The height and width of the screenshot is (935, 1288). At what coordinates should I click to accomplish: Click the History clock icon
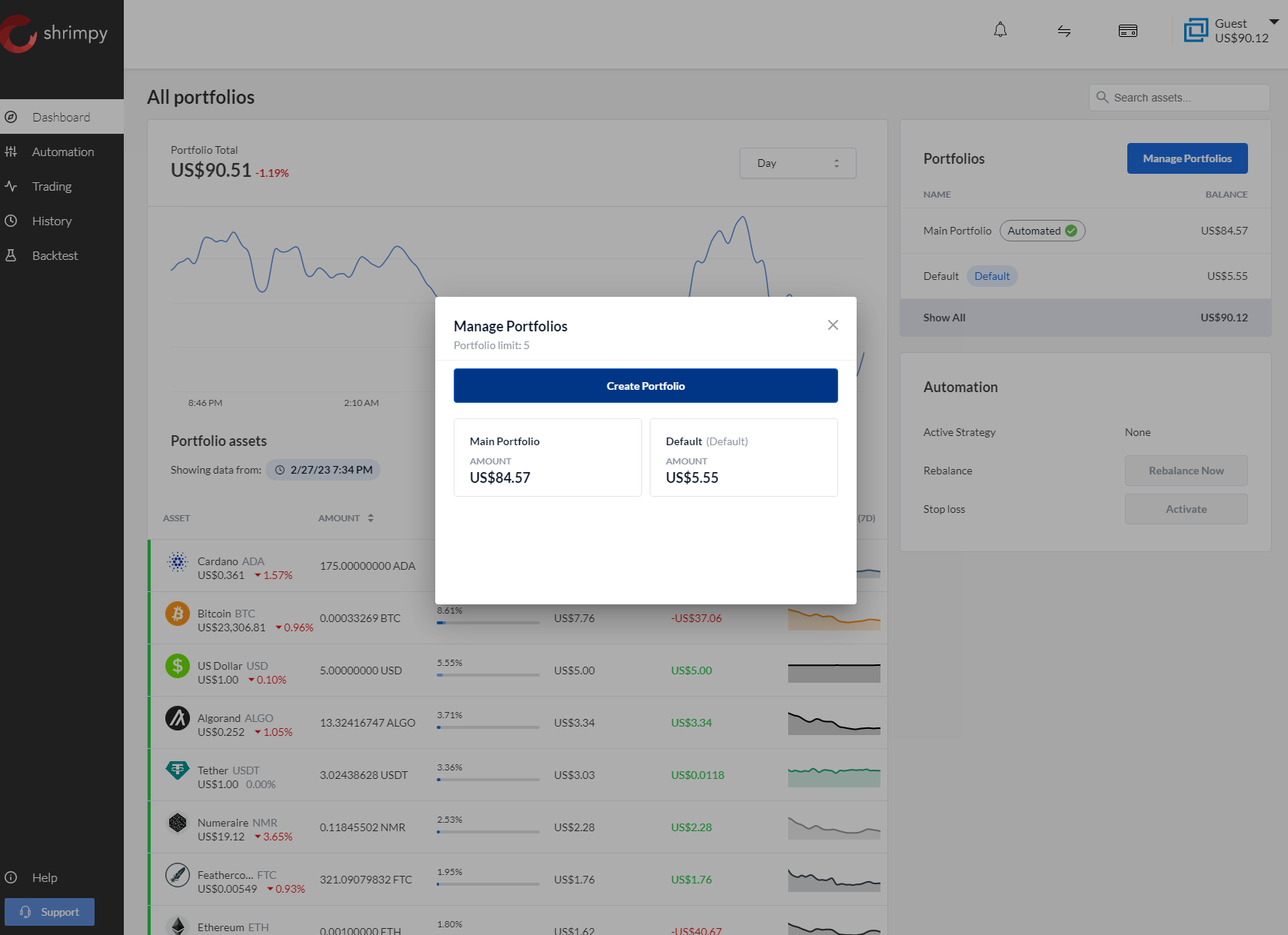click(x=11, y=221)
